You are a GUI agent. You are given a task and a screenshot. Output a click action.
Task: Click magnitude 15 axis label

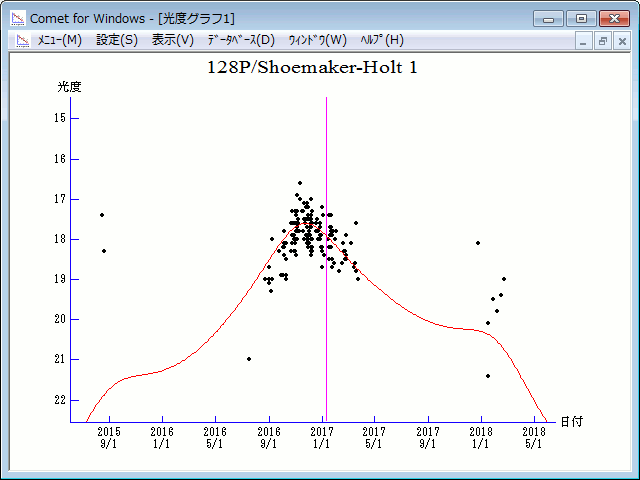point(60,118)
